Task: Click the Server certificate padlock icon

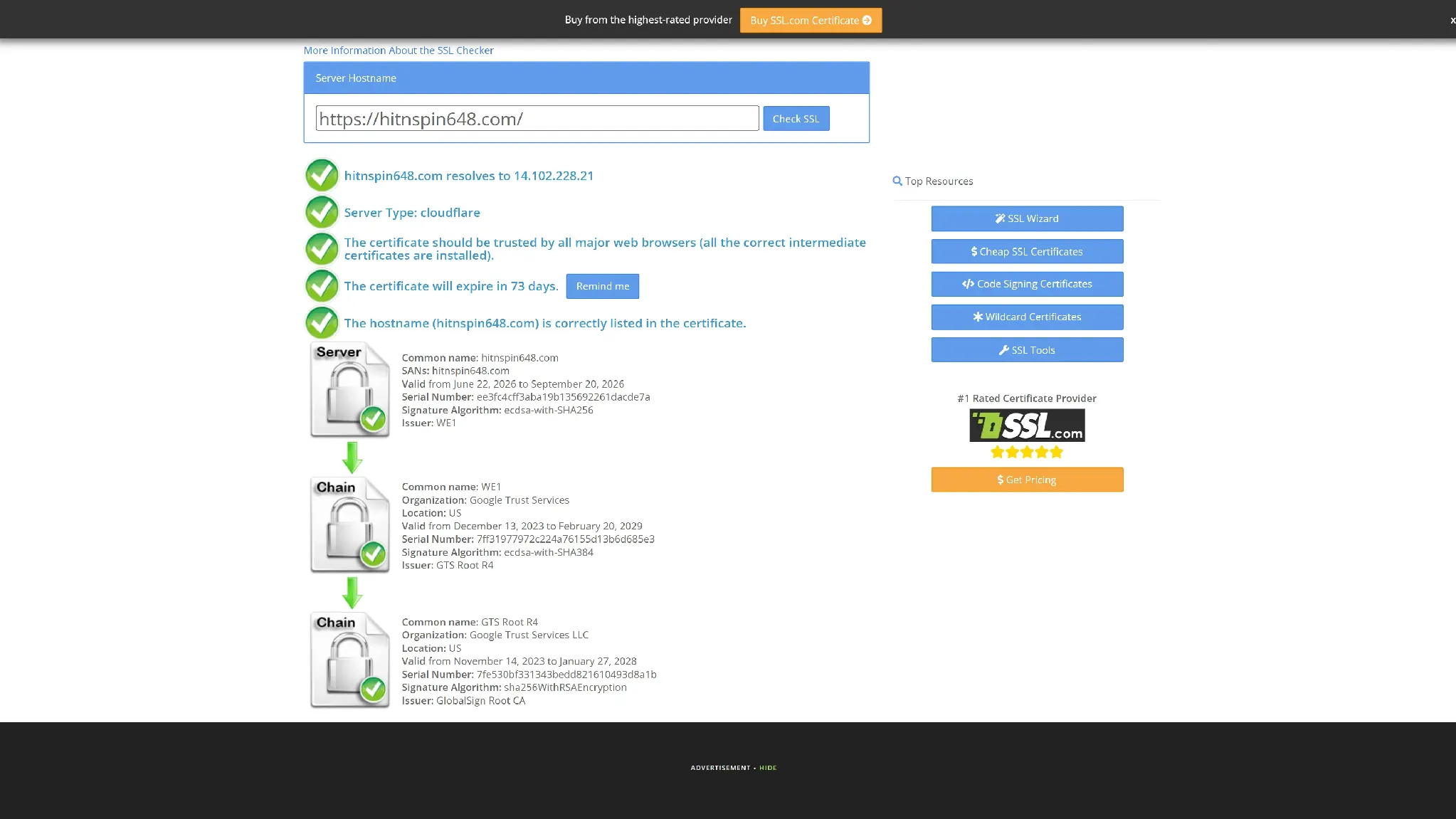Action: click(x=350, y=390)
